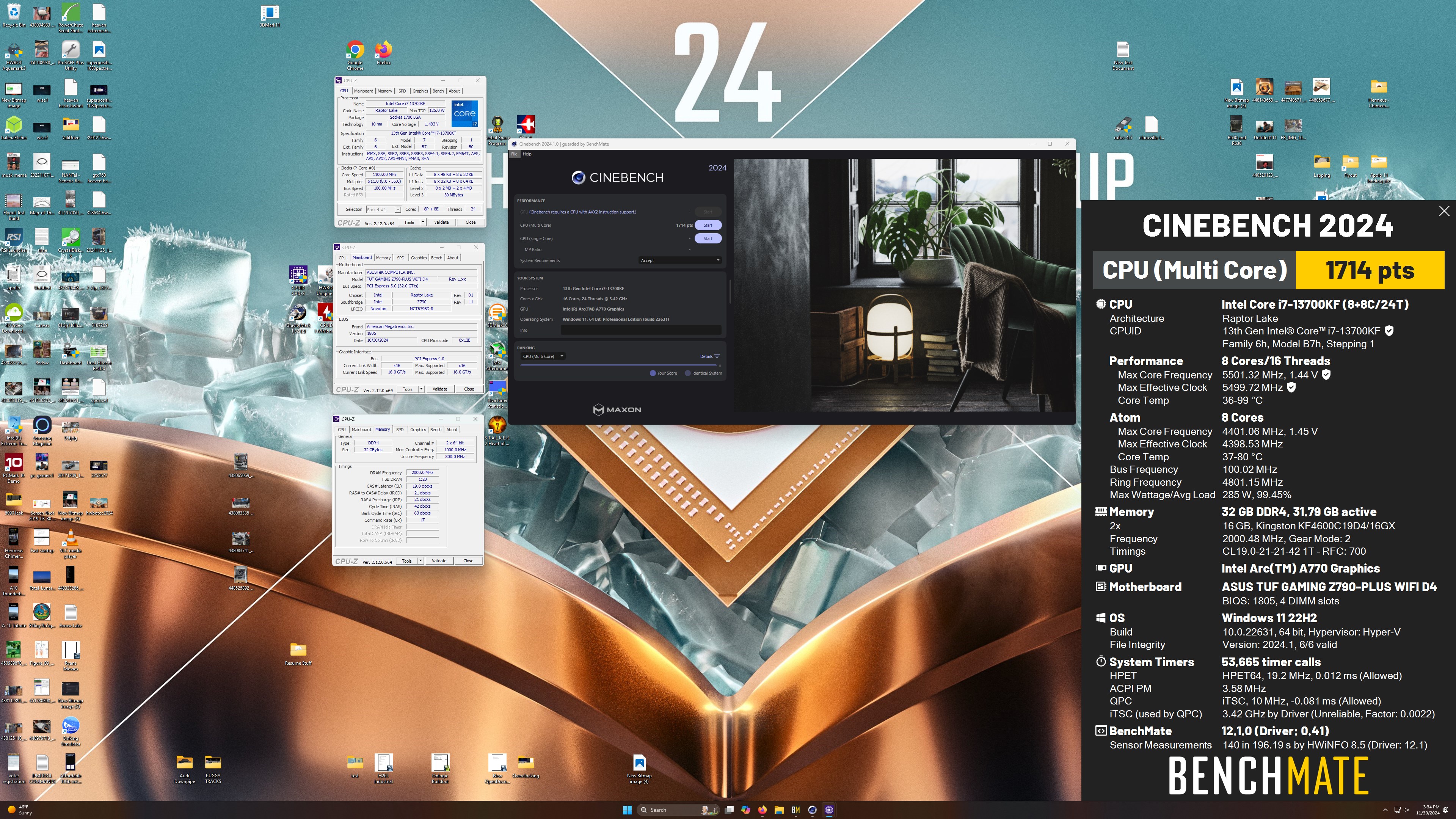Launch Firefox from the desktop shortcut
Screen dimensions: 1456x819
pos(383,53)
